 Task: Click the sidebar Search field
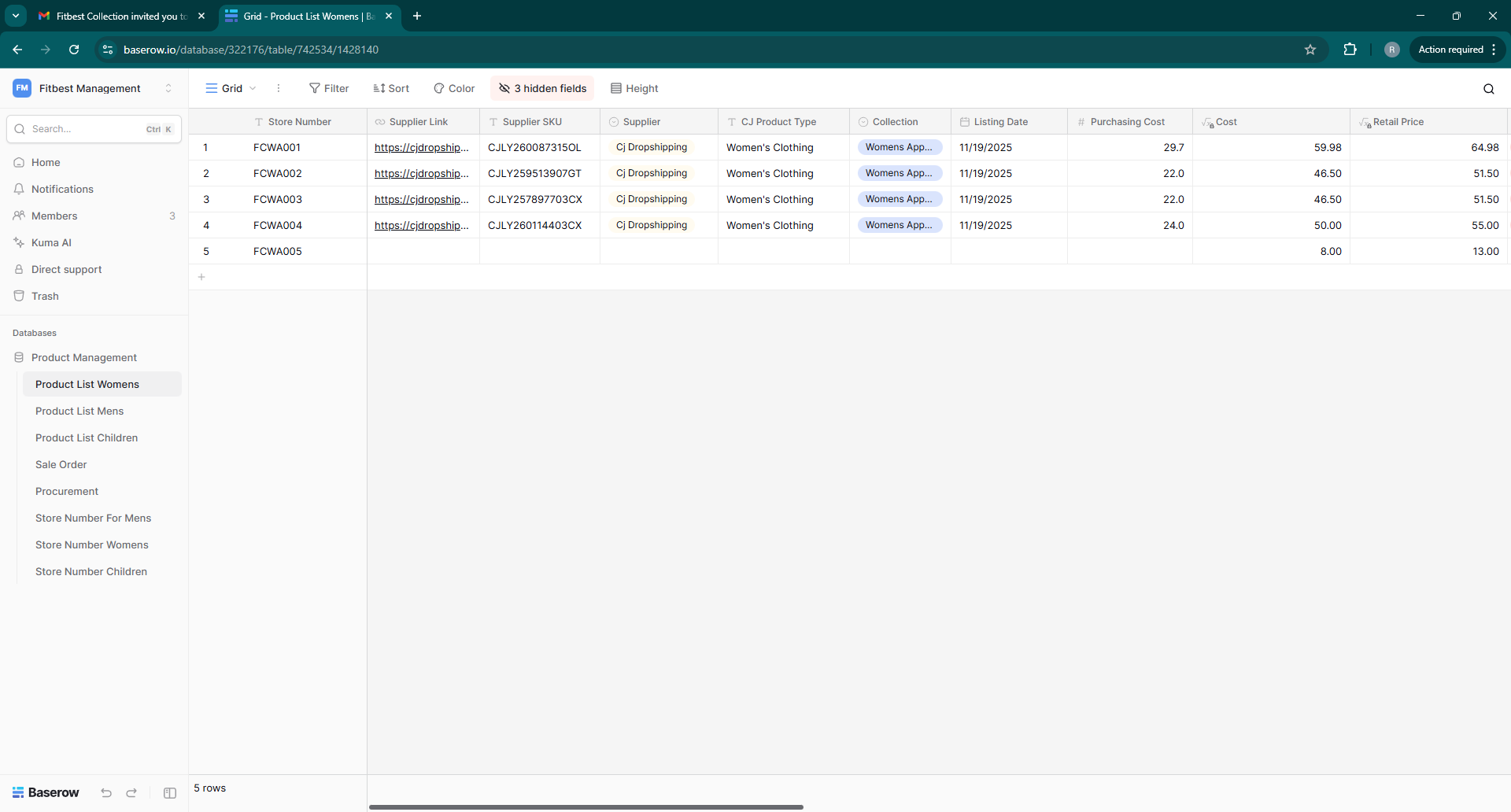point(87,129)
